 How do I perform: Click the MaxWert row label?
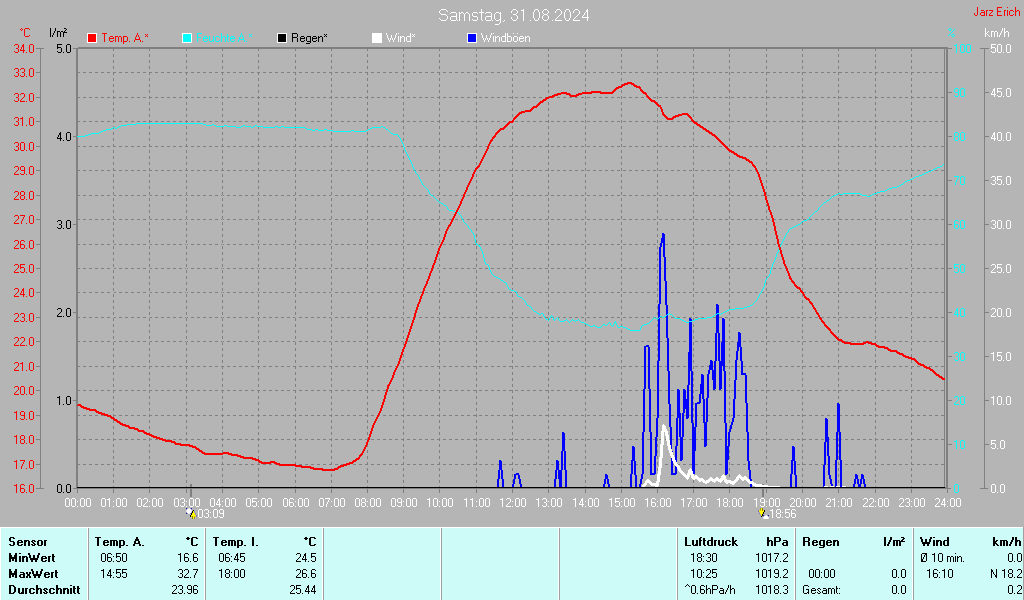click(x=33, y=574)
